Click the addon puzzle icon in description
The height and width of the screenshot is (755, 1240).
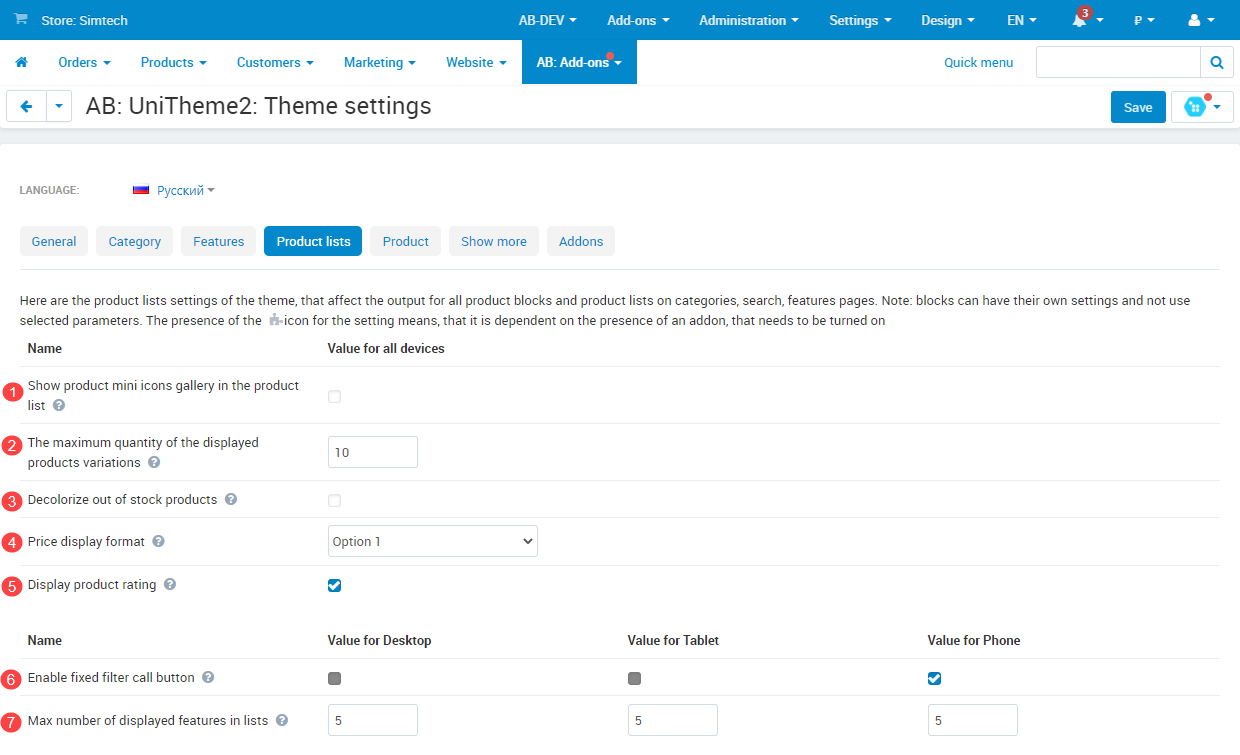[276, 321]
